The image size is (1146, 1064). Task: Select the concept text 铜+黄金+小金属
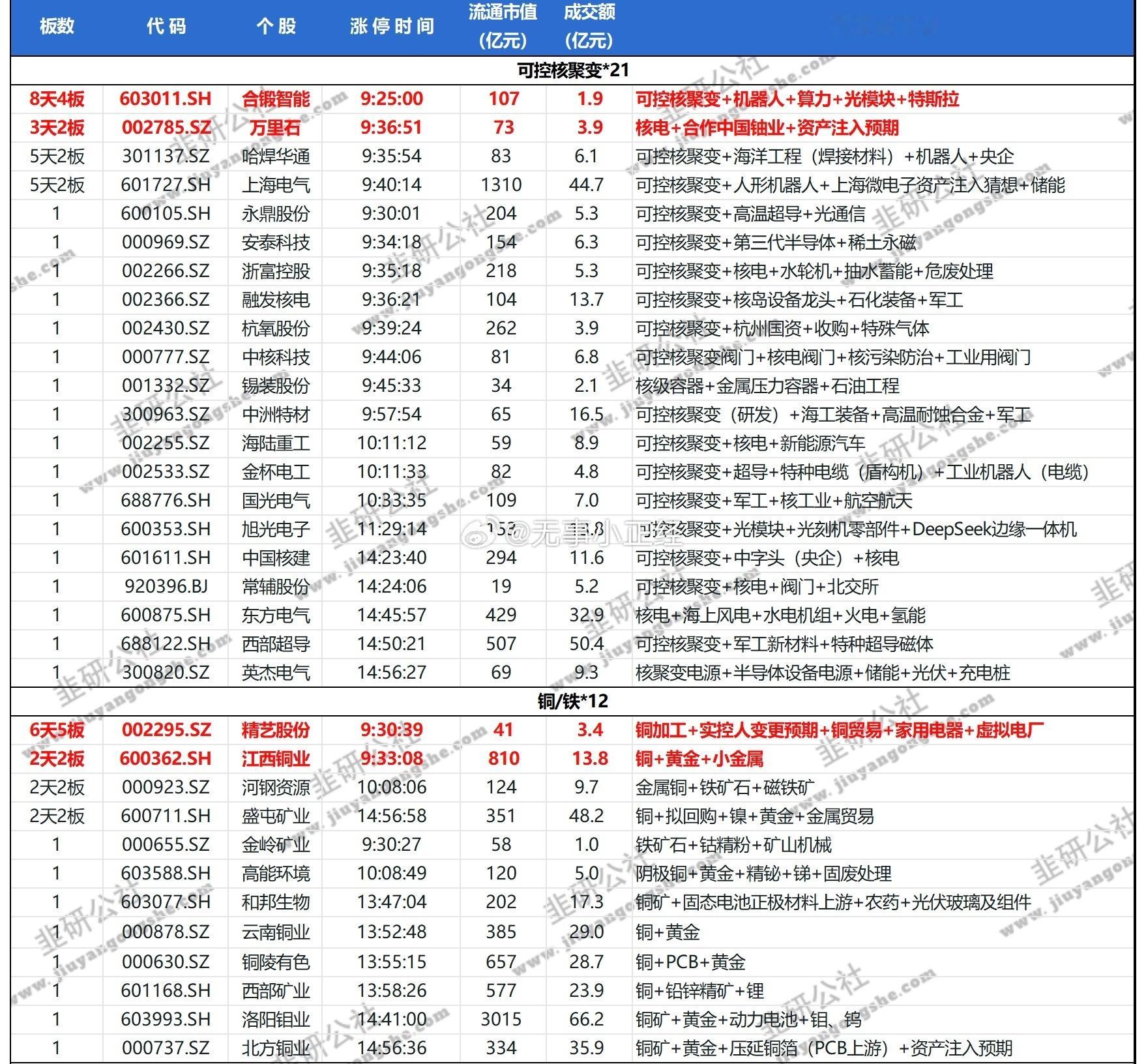point(699,758)
